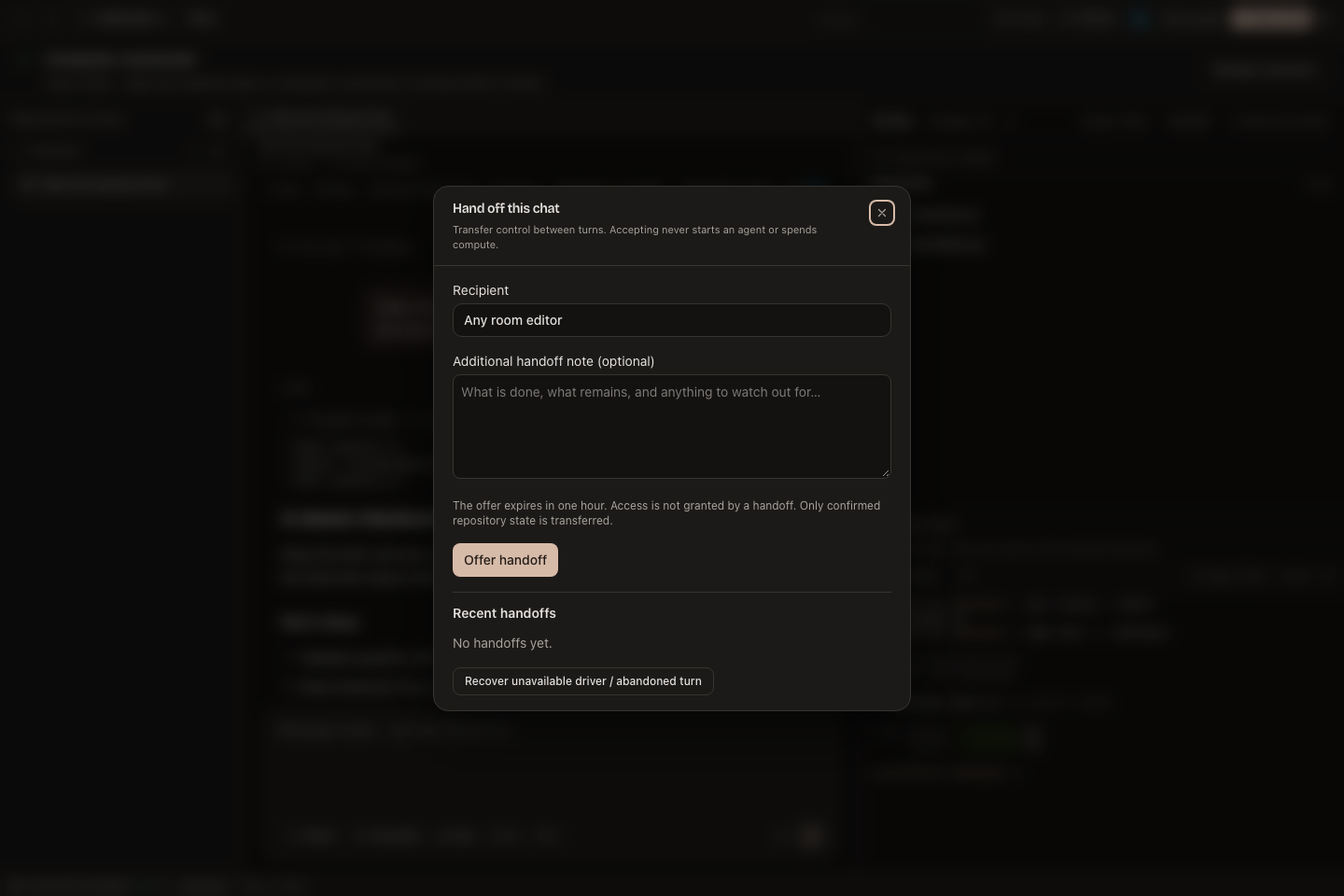This screenshot has height=896, width=1344.
Task: Click the offer expires in one hour notice
Action: (x=666, y=513)
